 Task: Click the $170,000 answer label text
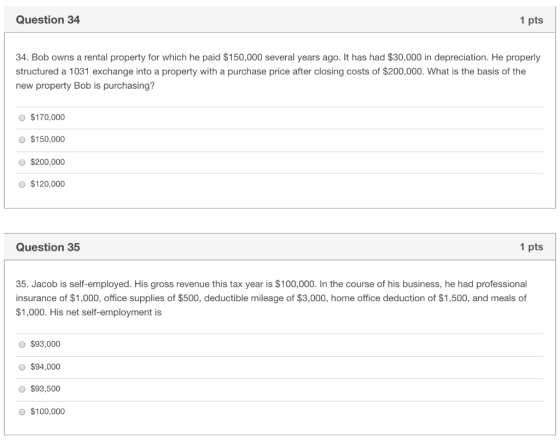48,117
